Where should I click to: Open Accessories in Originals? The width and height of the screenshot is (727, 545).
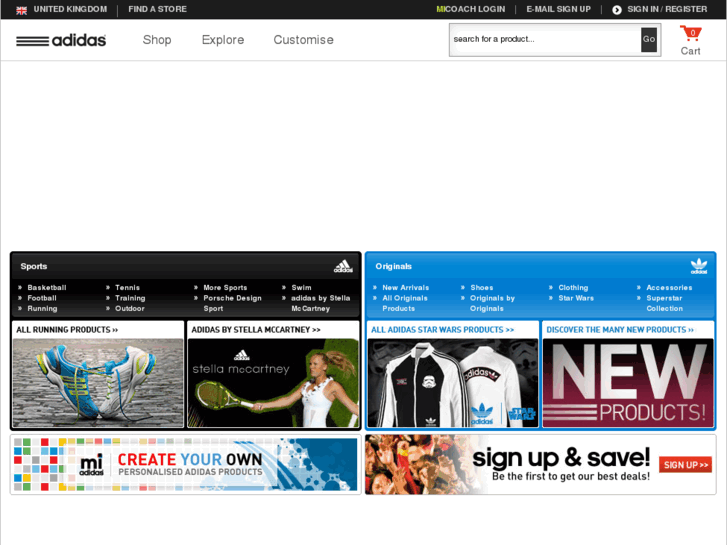pos(669,288)
